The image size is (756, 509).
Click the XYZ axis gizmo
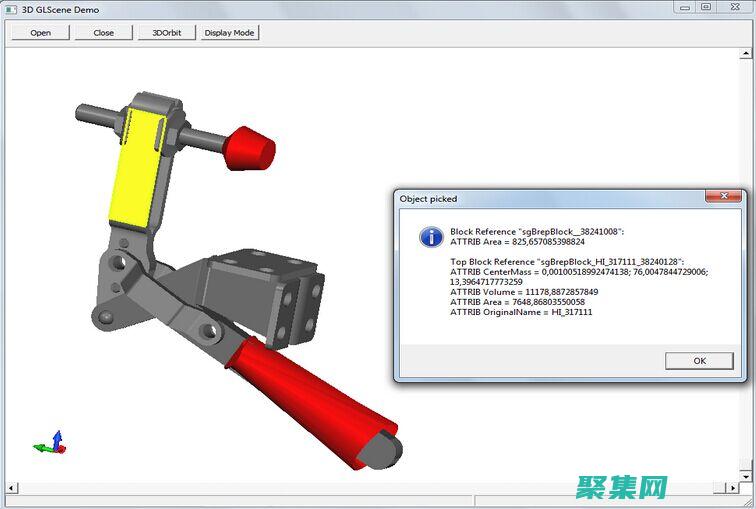coord(51,443)
